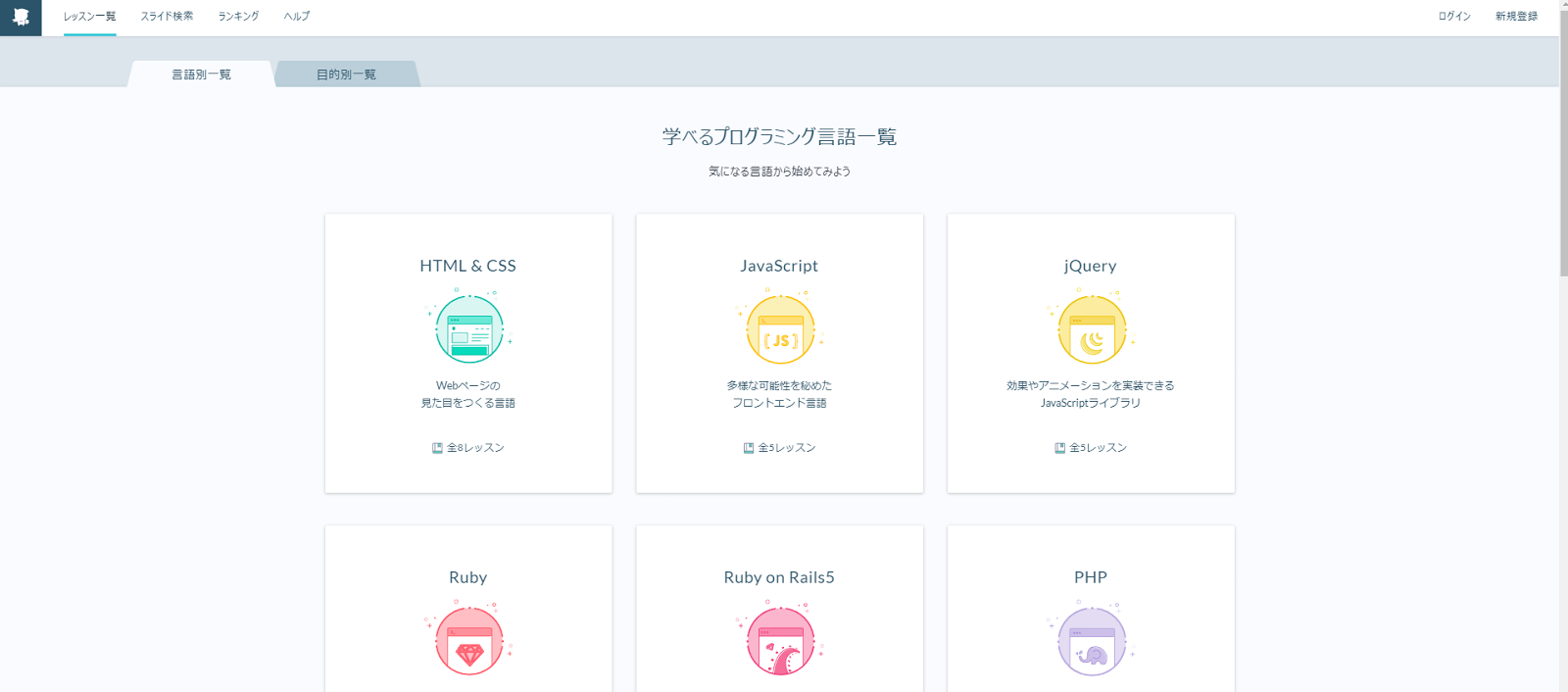1568x692 pixels.
Task: Open the スライド検索 menu item
Action: (167, 17)
